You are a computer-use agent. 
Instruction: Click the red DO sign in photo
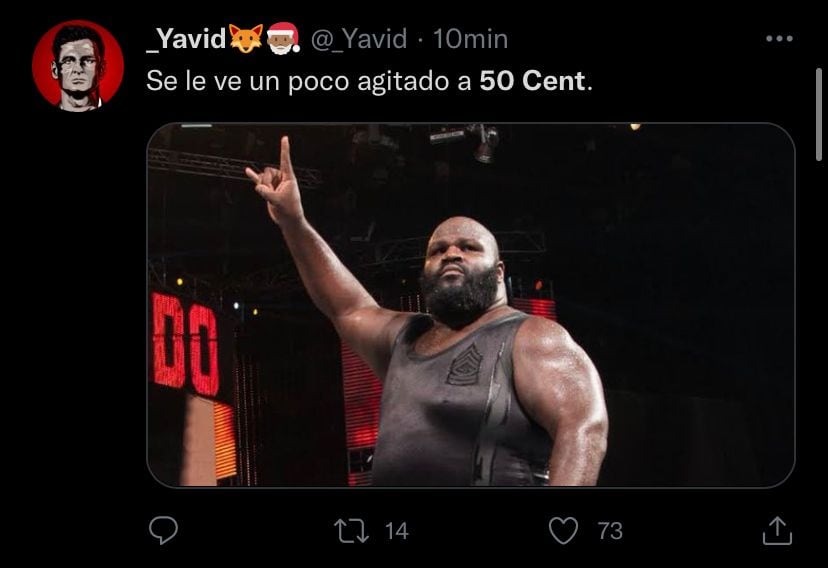coord(185,344)
